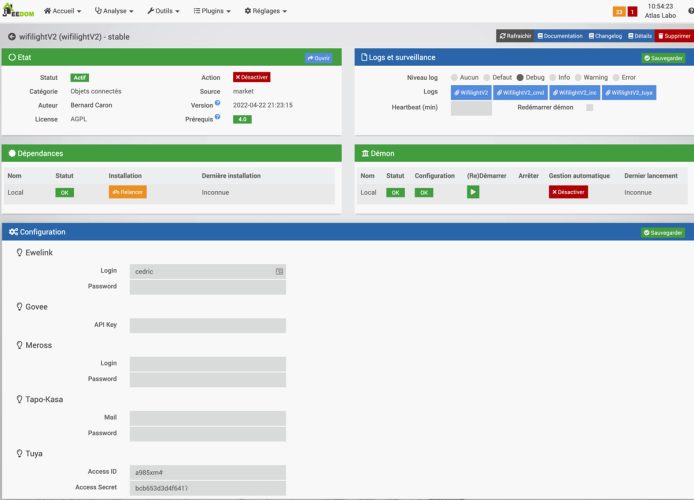Click the red Supprimer button

point(674,36)
